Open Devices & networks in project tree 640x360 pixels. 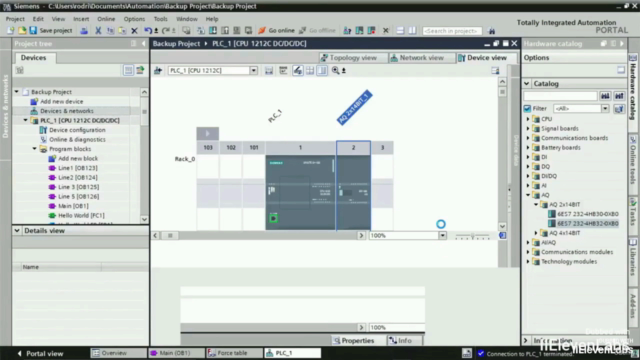point(67,111)
